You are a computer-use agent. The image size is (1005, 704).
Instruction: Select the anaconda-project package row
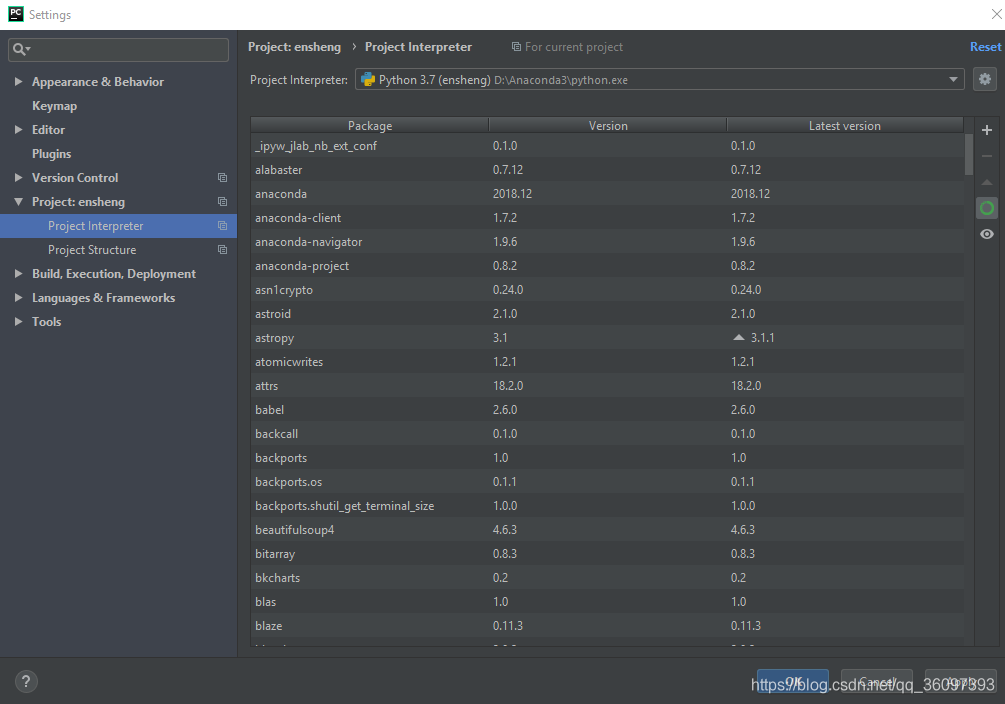coord(607,265)
